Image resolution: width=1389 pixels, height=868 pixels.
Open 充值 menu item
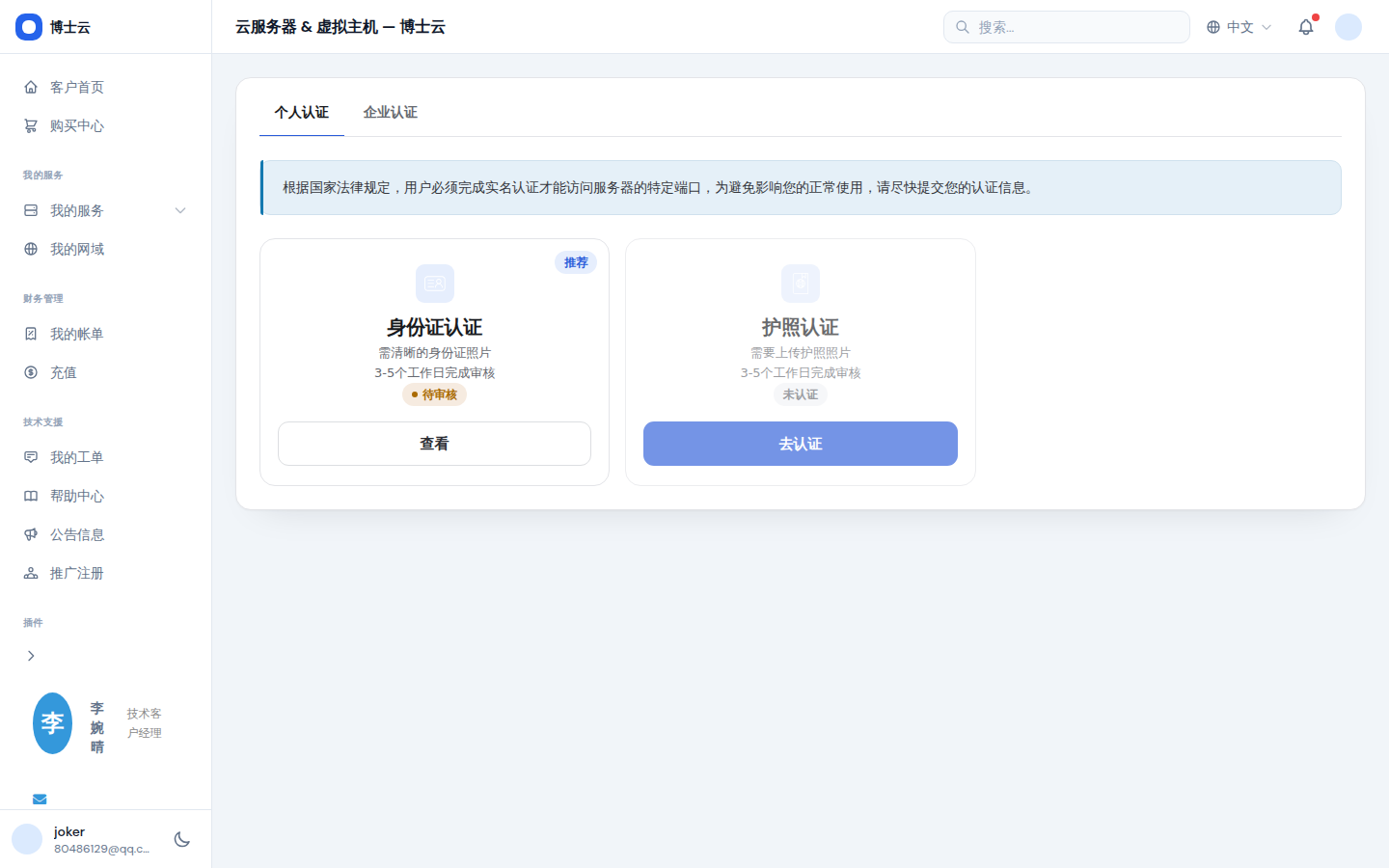[106, 372]
